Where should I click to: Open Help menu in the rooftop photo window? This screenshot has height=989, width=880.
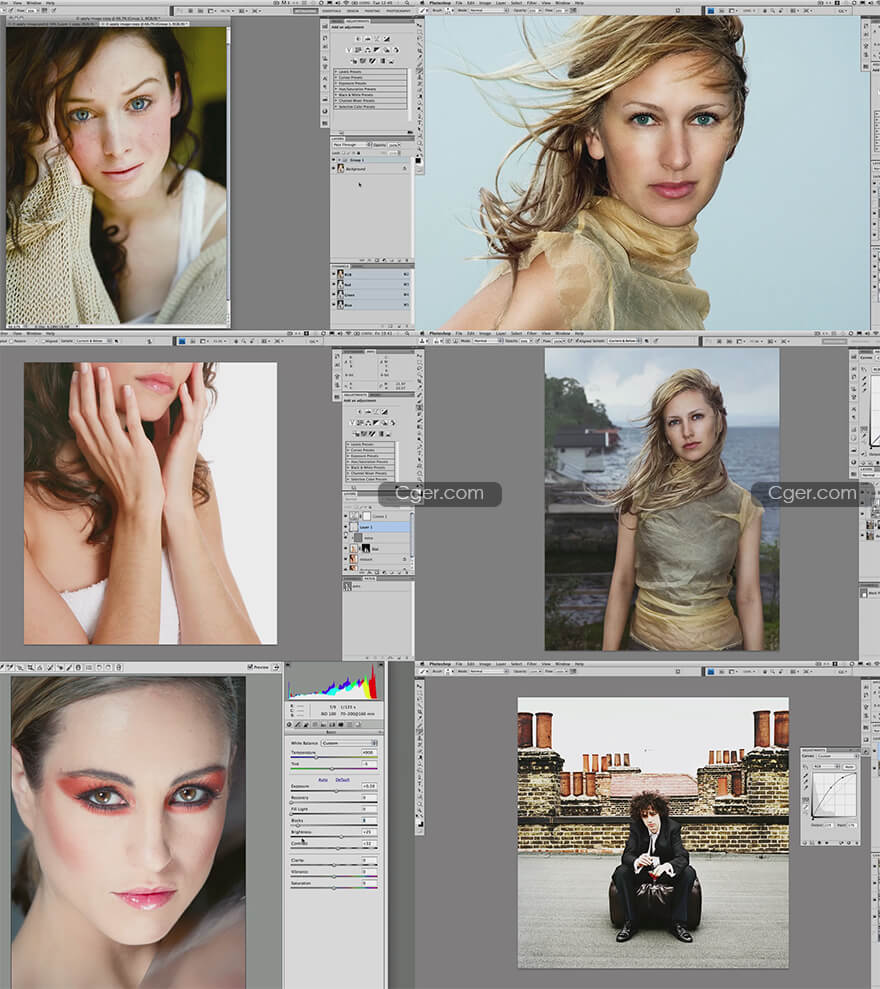pos(579,664)
